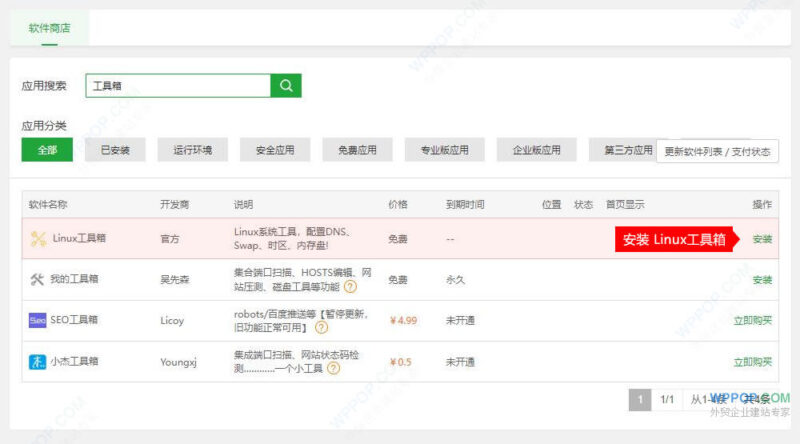800x444 pixels.
Task: Click help icon beside 小杰工具箱 description
Action: 333,369
